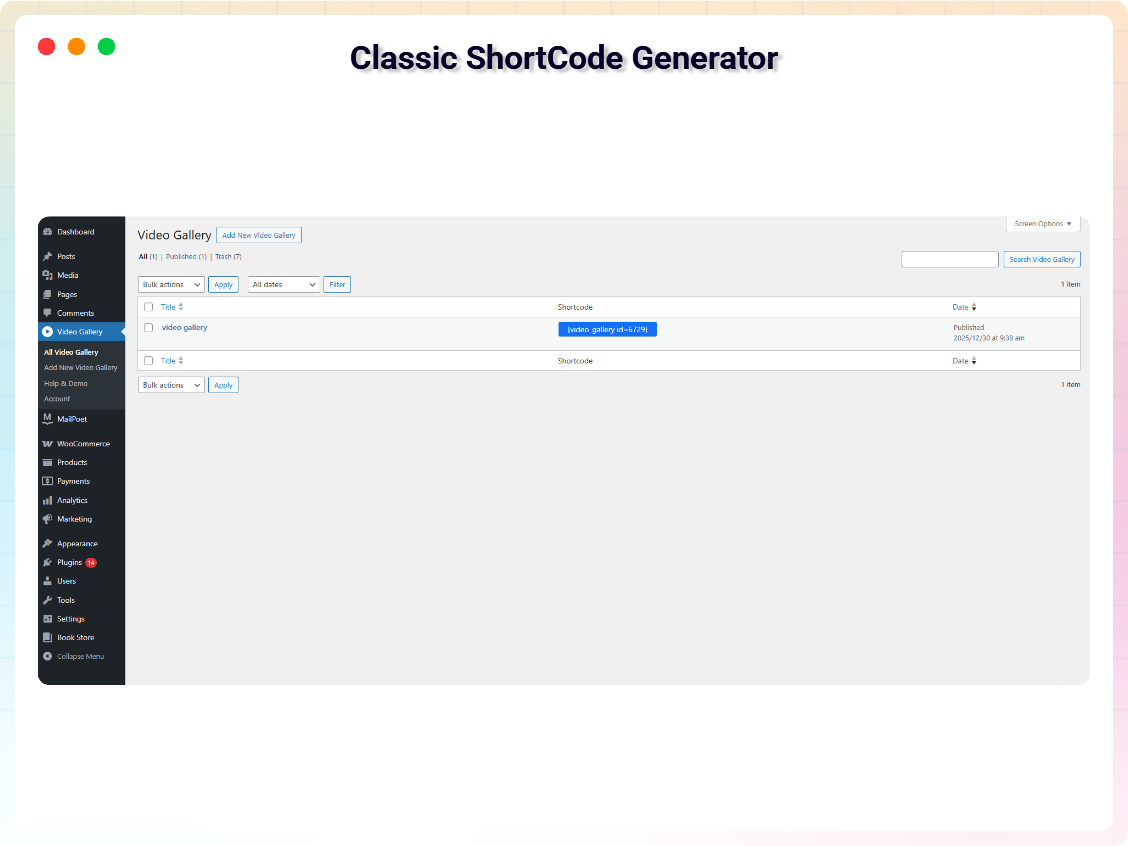Open the top Bulk actions dropdown
This screenshot has height=846, width=1128.
[171, 285]
